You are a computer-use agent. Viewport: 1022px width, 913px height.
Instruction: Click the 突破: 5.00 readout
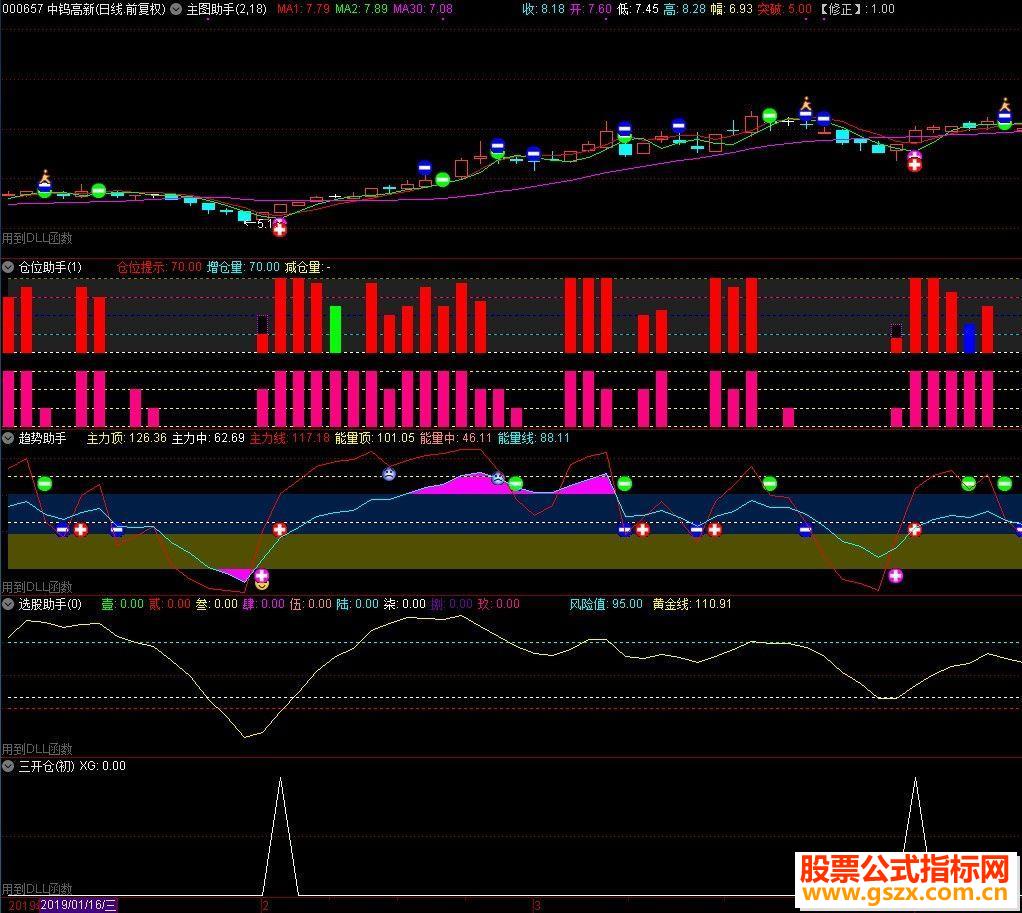785,9
